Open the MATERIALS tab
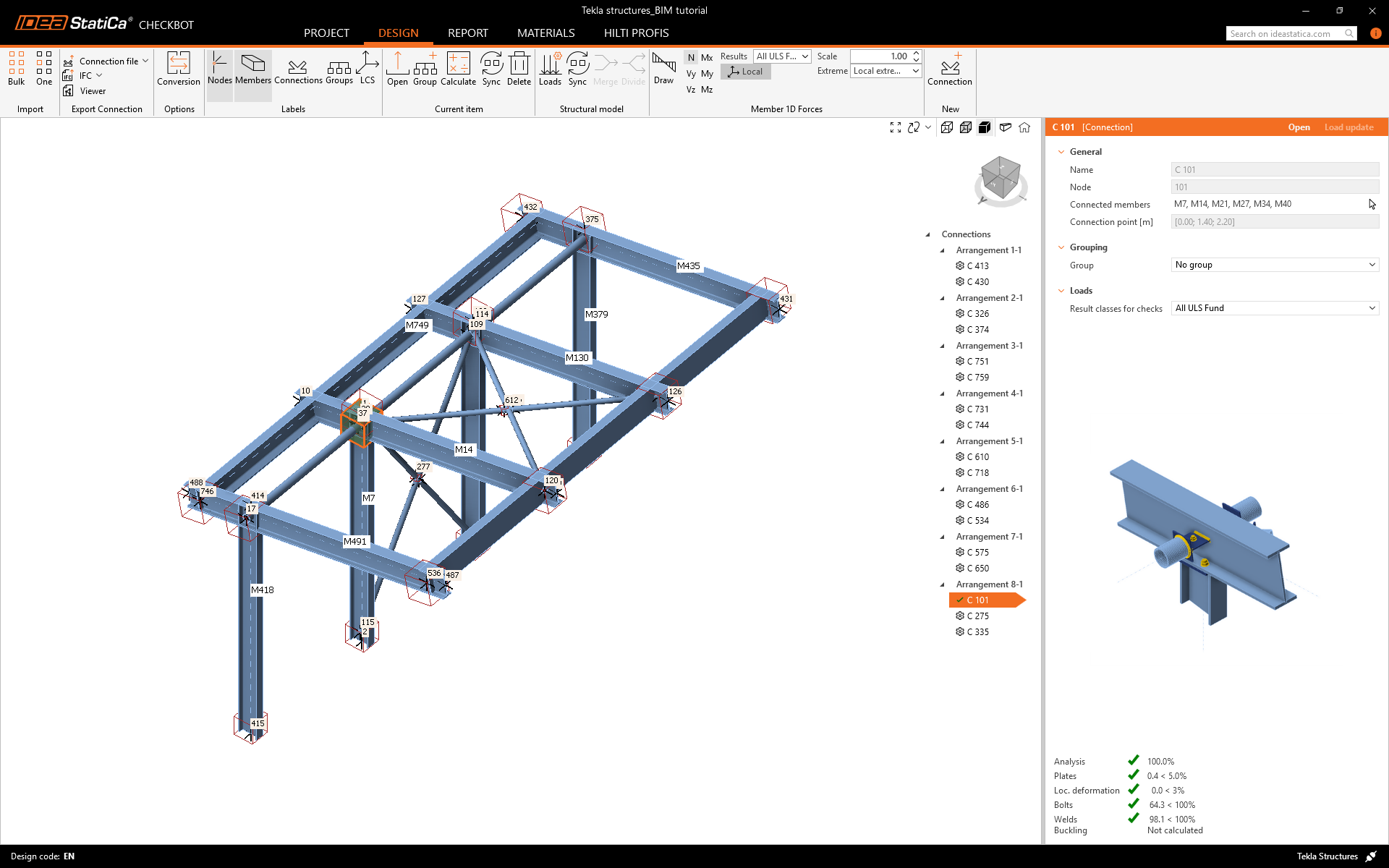The image size is (1389, 868). [x=545, y=33]
